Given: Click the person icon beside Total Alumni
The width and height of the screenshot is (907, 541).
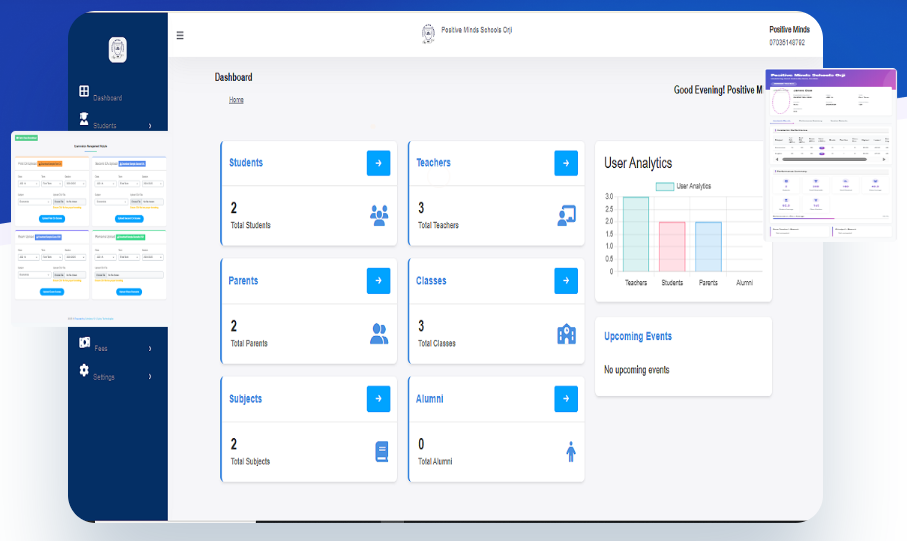Looking at the screenshot, I should (x=571, y=451).
